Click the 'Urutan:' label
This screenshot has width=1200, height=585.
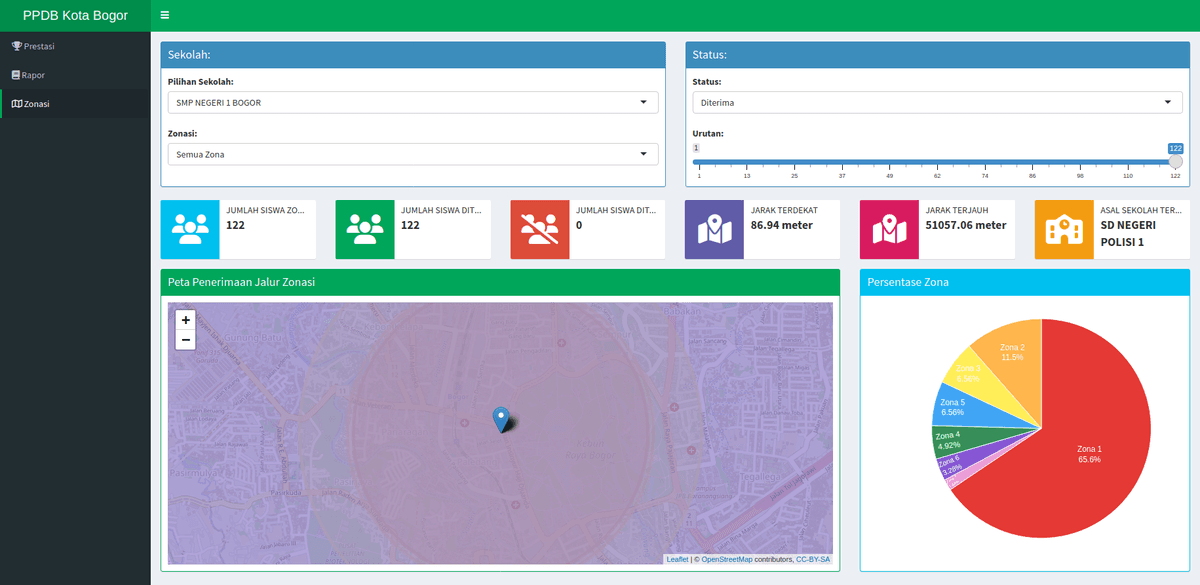point(708,133)
